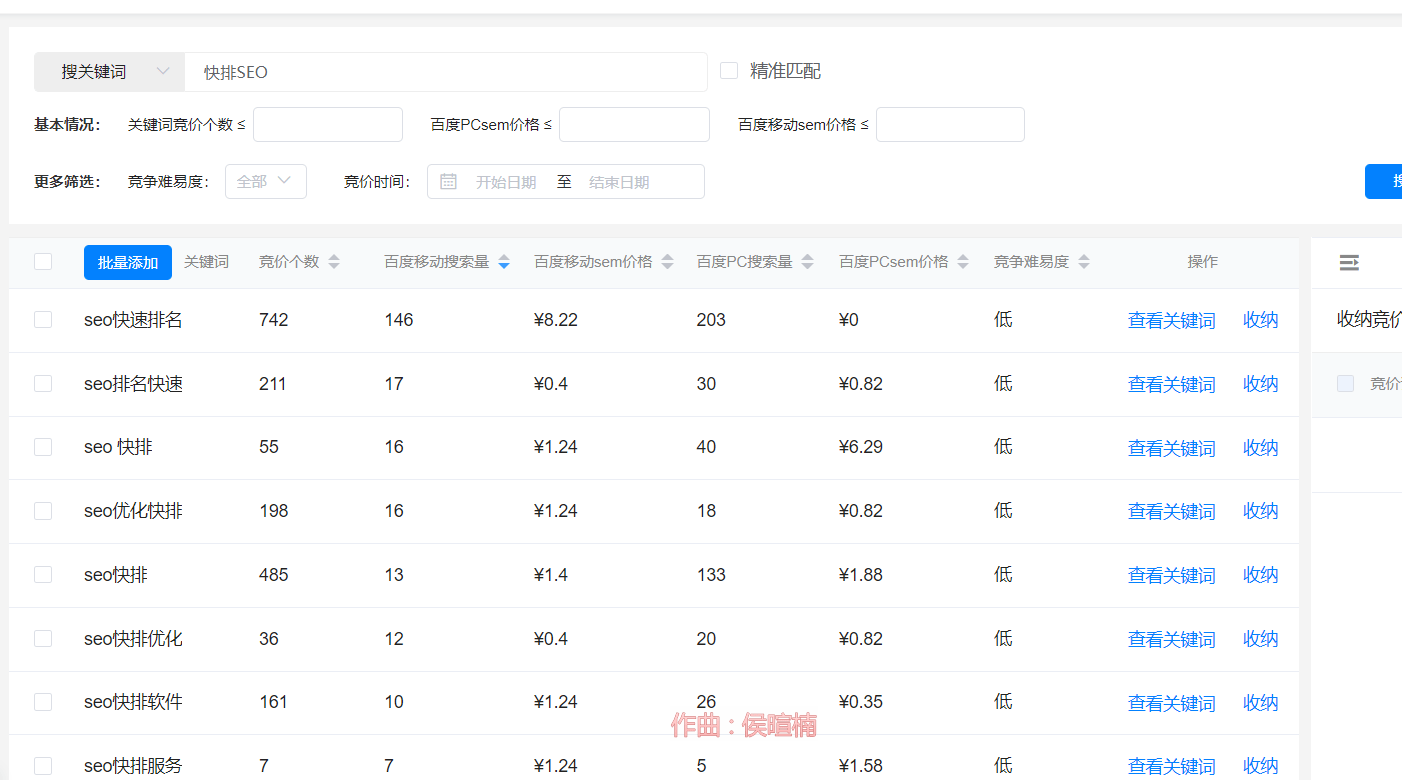Click the 133 PC search volume cell
Viewport: 1402px width, 780px height.
click(x=711, y=575)
